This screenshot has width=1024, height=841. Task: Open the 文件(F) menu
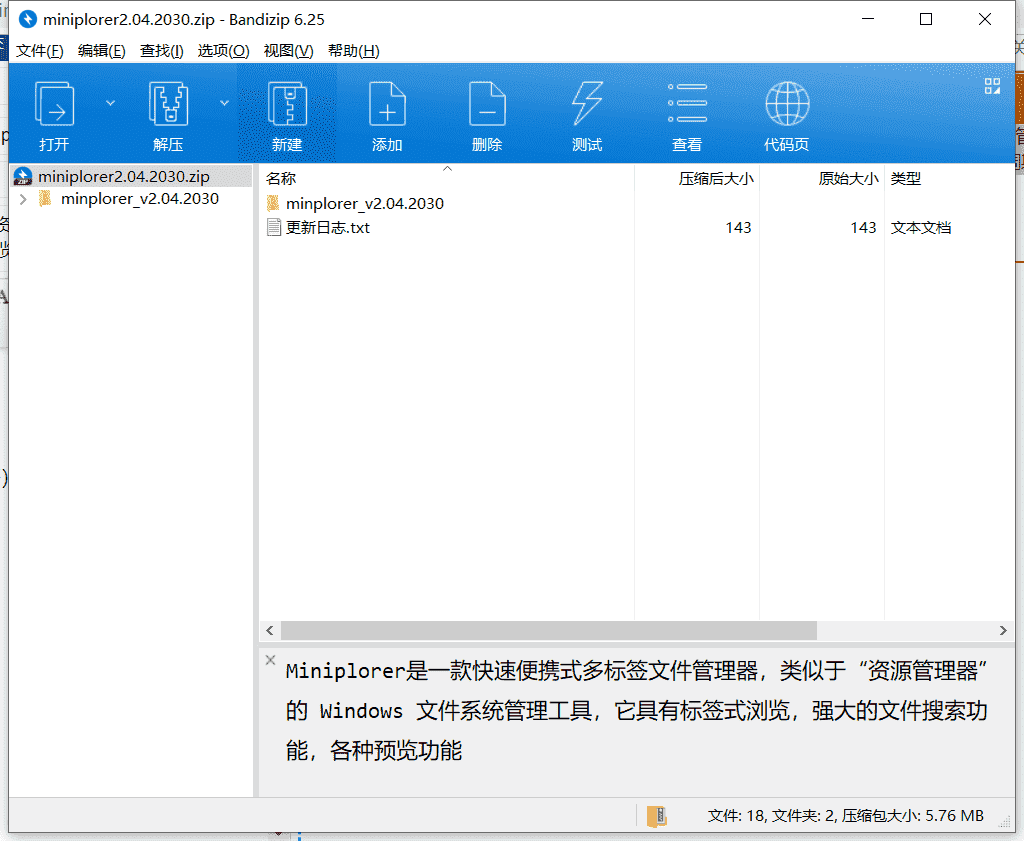click(39, 51)
